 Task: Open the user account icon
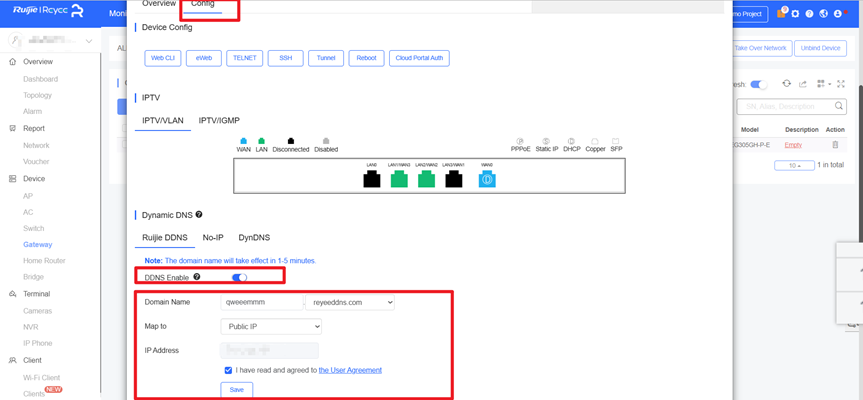point(838,14)
